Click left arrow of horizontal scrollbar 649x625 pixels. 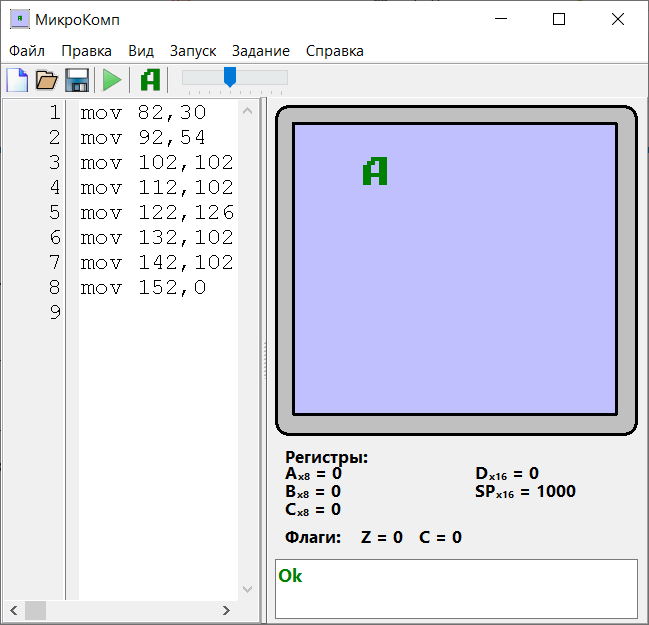click(13, 610)
